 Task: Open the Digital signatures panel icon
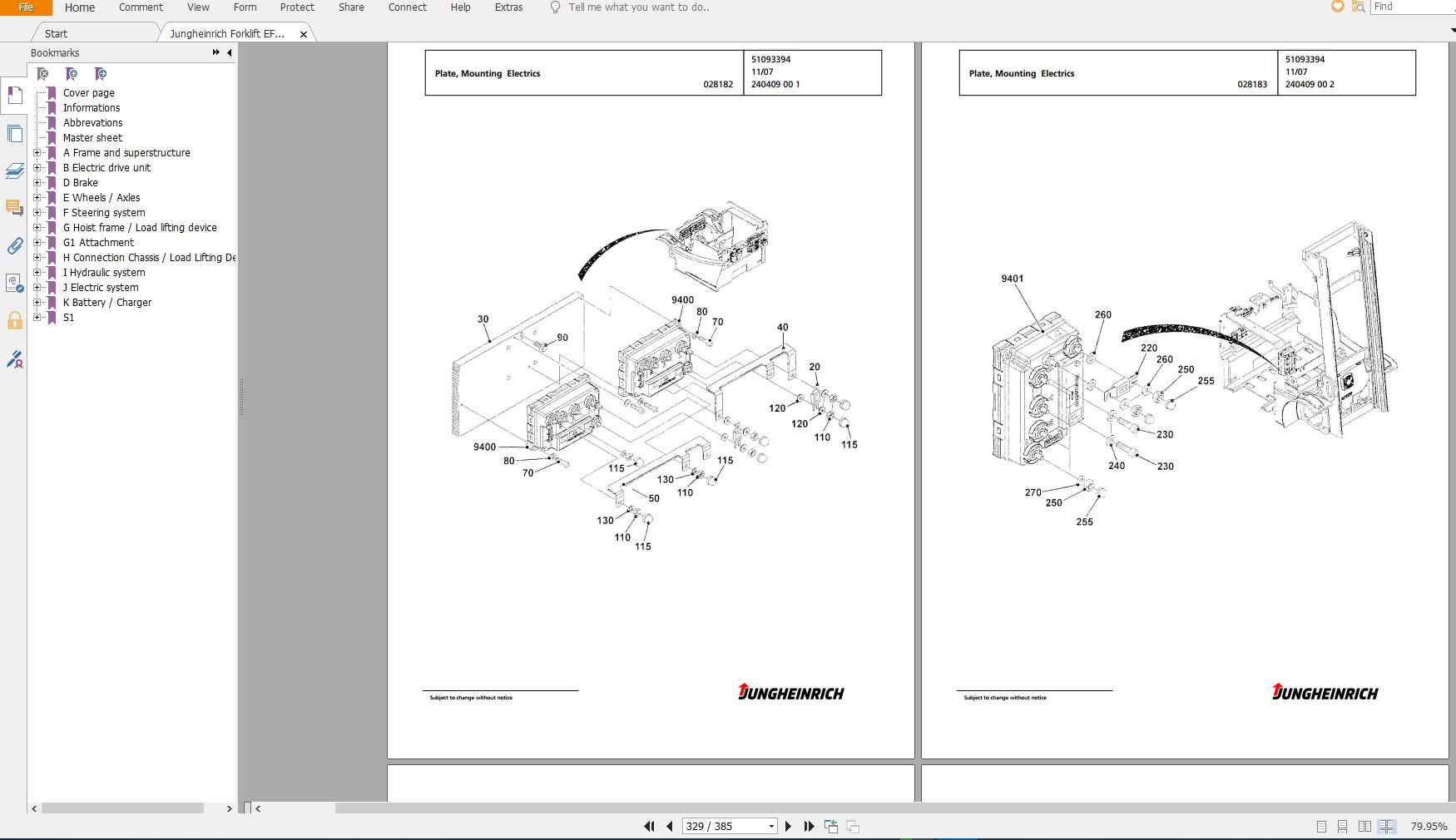coord(15,284)
